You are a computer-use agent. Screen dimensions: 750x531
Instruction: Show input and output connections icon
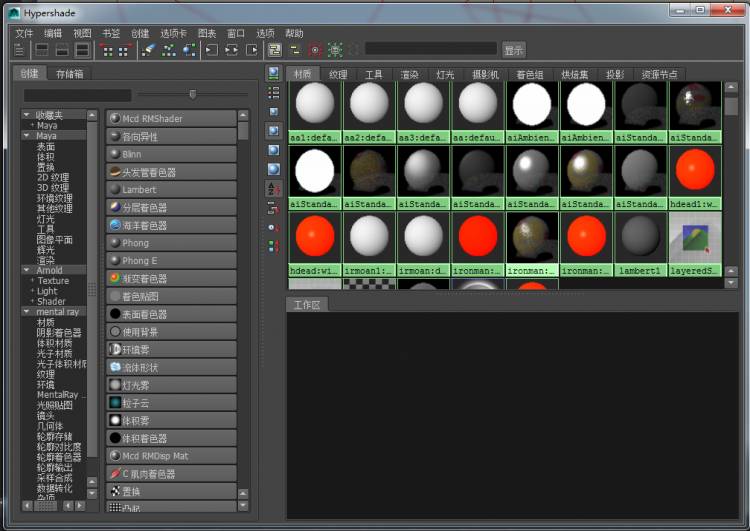point(232,50)
